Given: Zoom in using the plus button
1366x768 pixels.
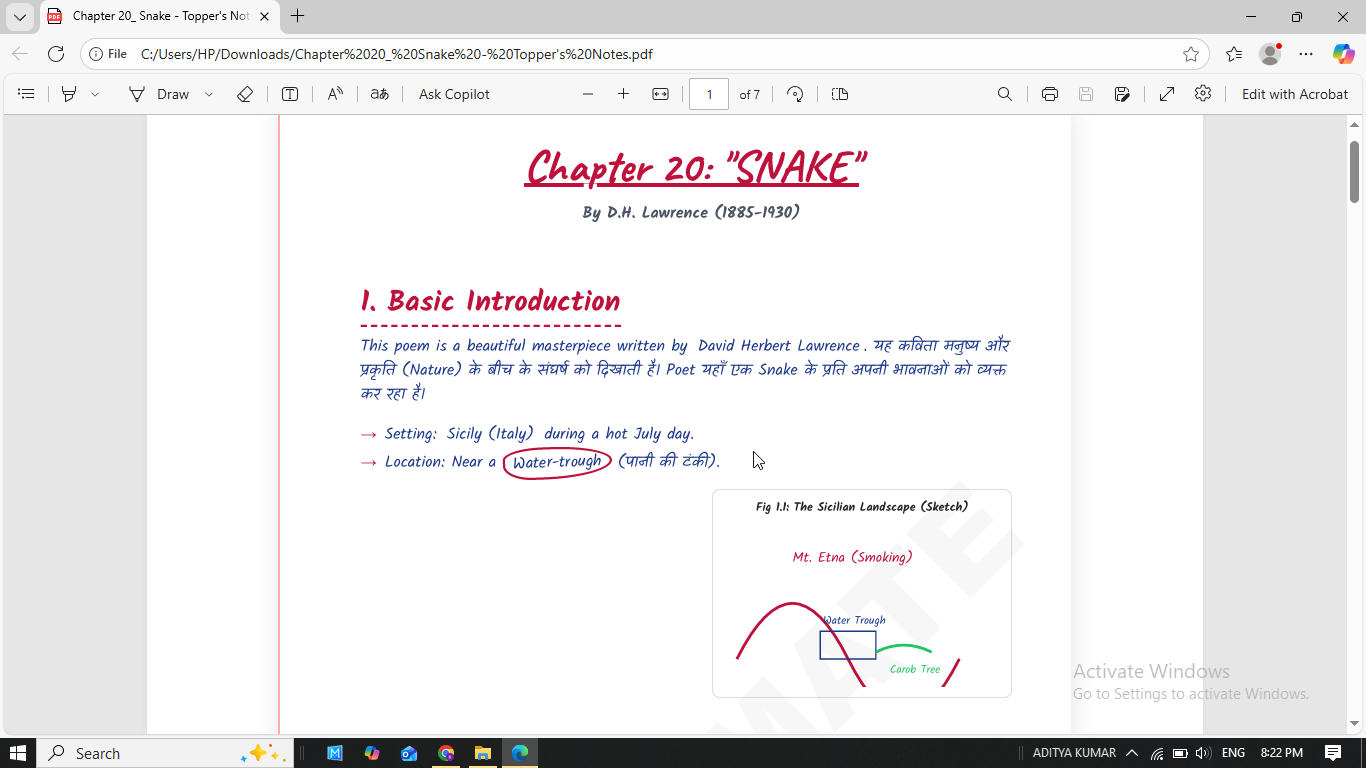Looking at the screenshot, I should click(x=623, y=94).
